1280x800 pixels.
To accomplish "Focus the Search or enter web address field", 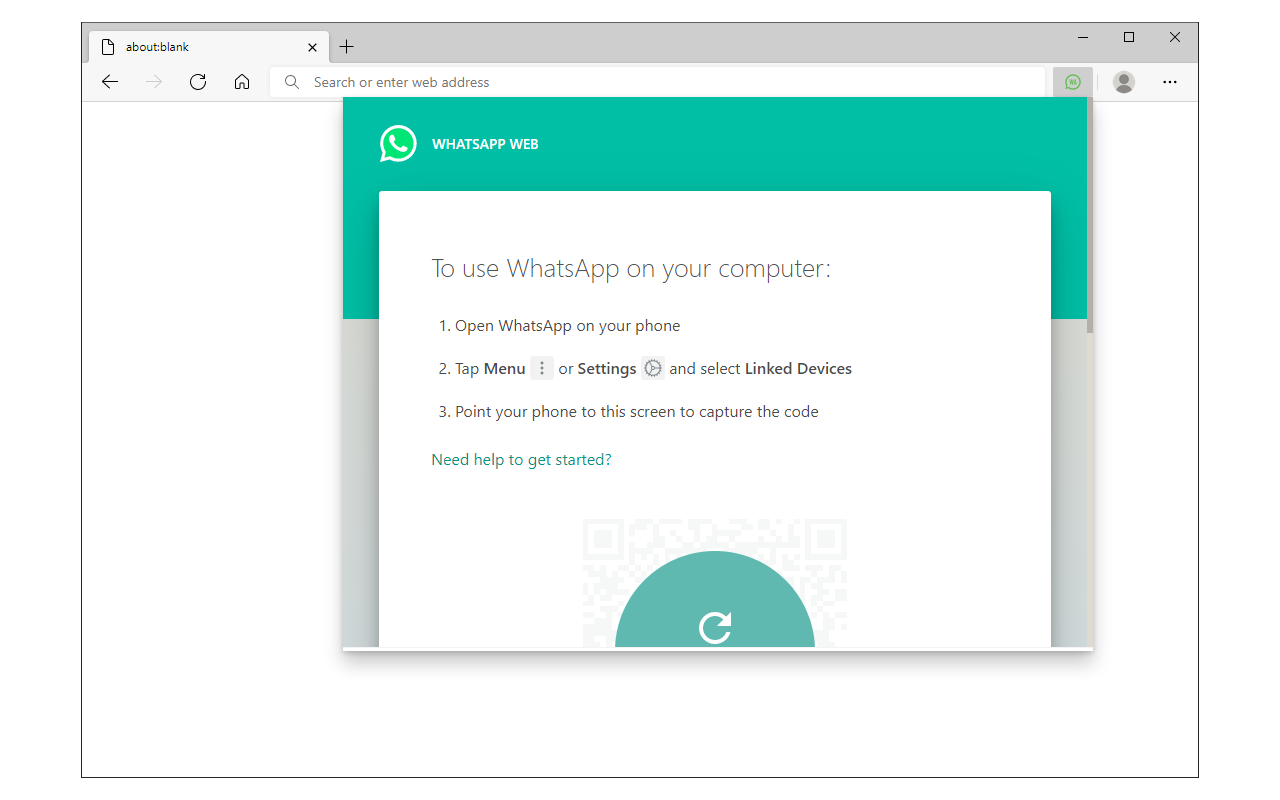I will [658, 82].
